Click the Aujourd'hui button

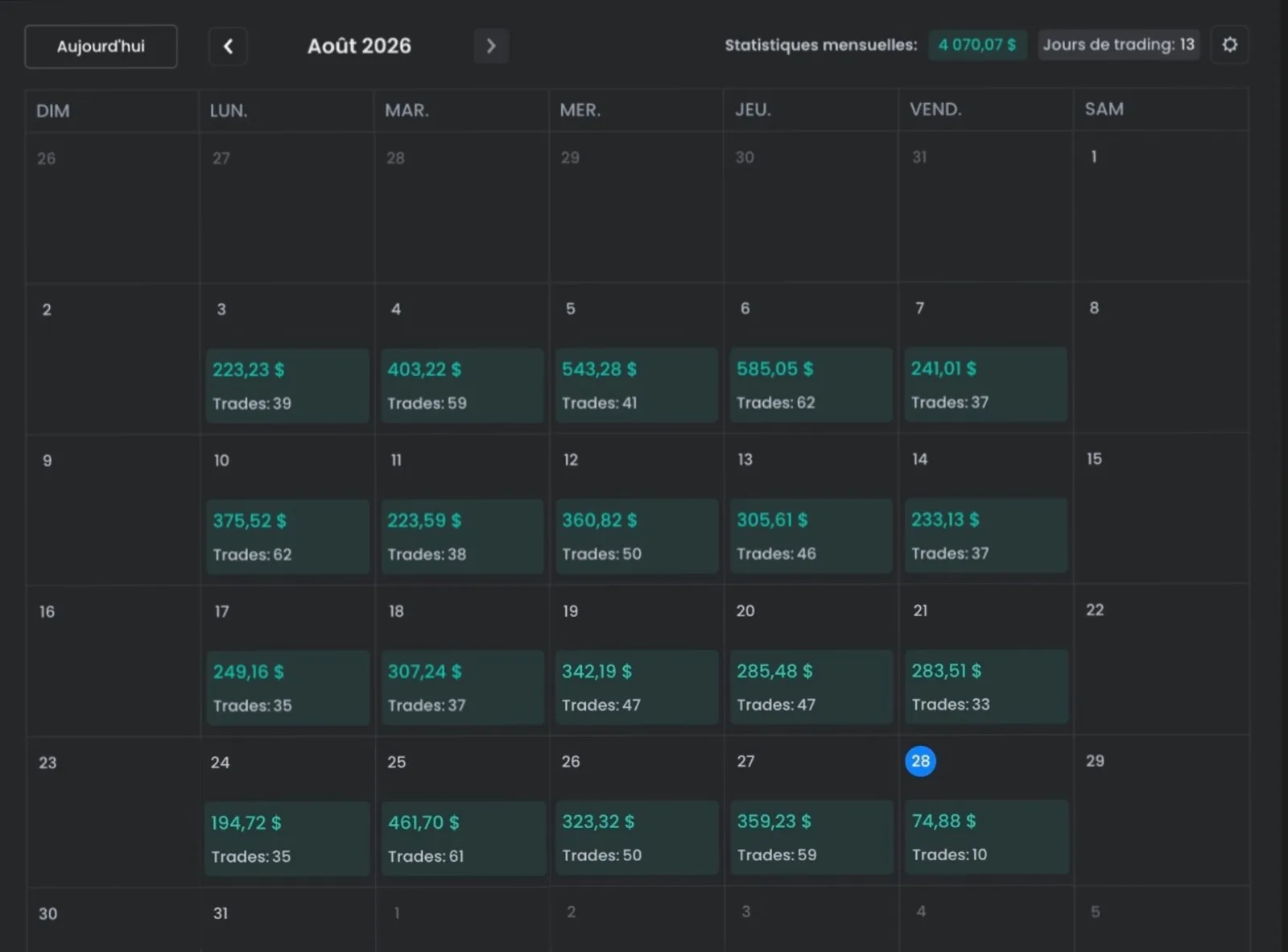pos(101,47)
